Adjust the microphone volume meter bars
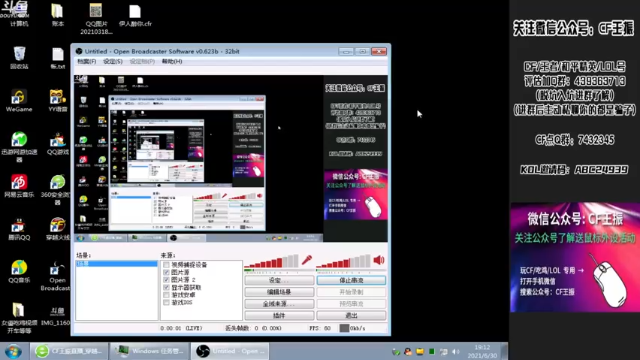This screenshot has width=640, height=360. [271, 261]
